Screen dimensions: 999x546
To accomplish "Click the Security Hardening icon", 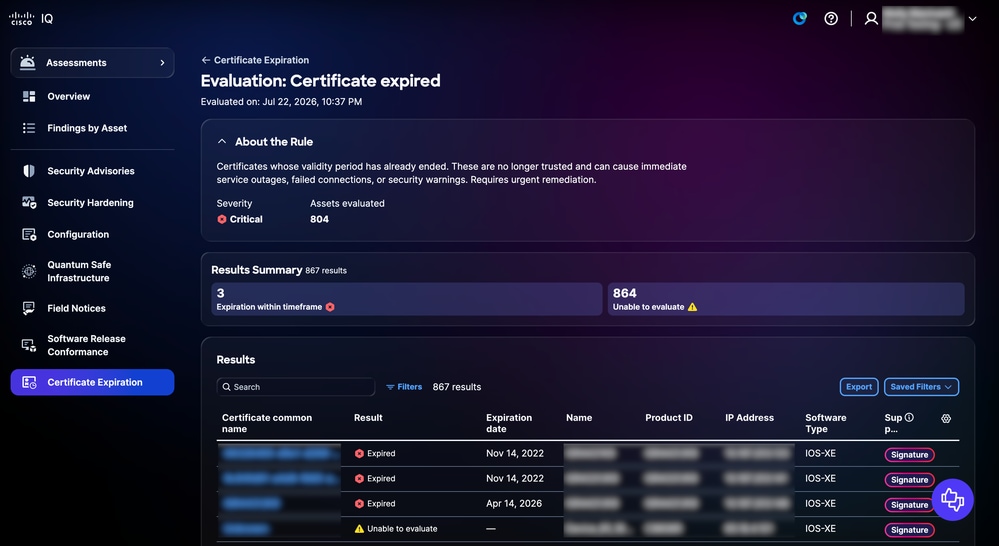I will (29, 203).
